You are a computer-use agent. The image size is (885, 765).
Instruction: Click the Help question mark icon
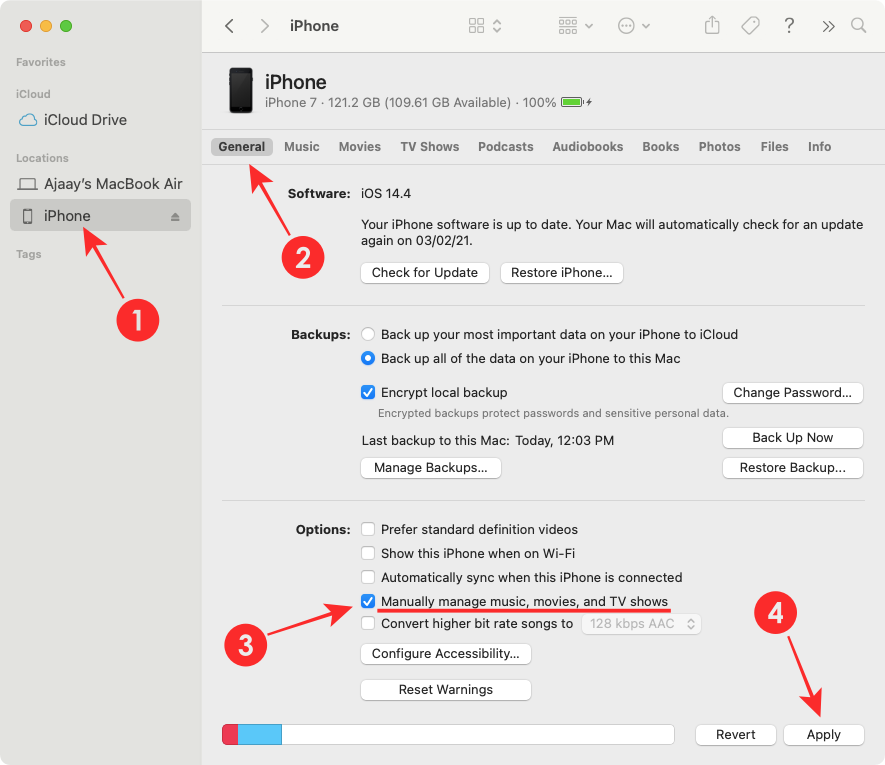click(x=789, y=26)
